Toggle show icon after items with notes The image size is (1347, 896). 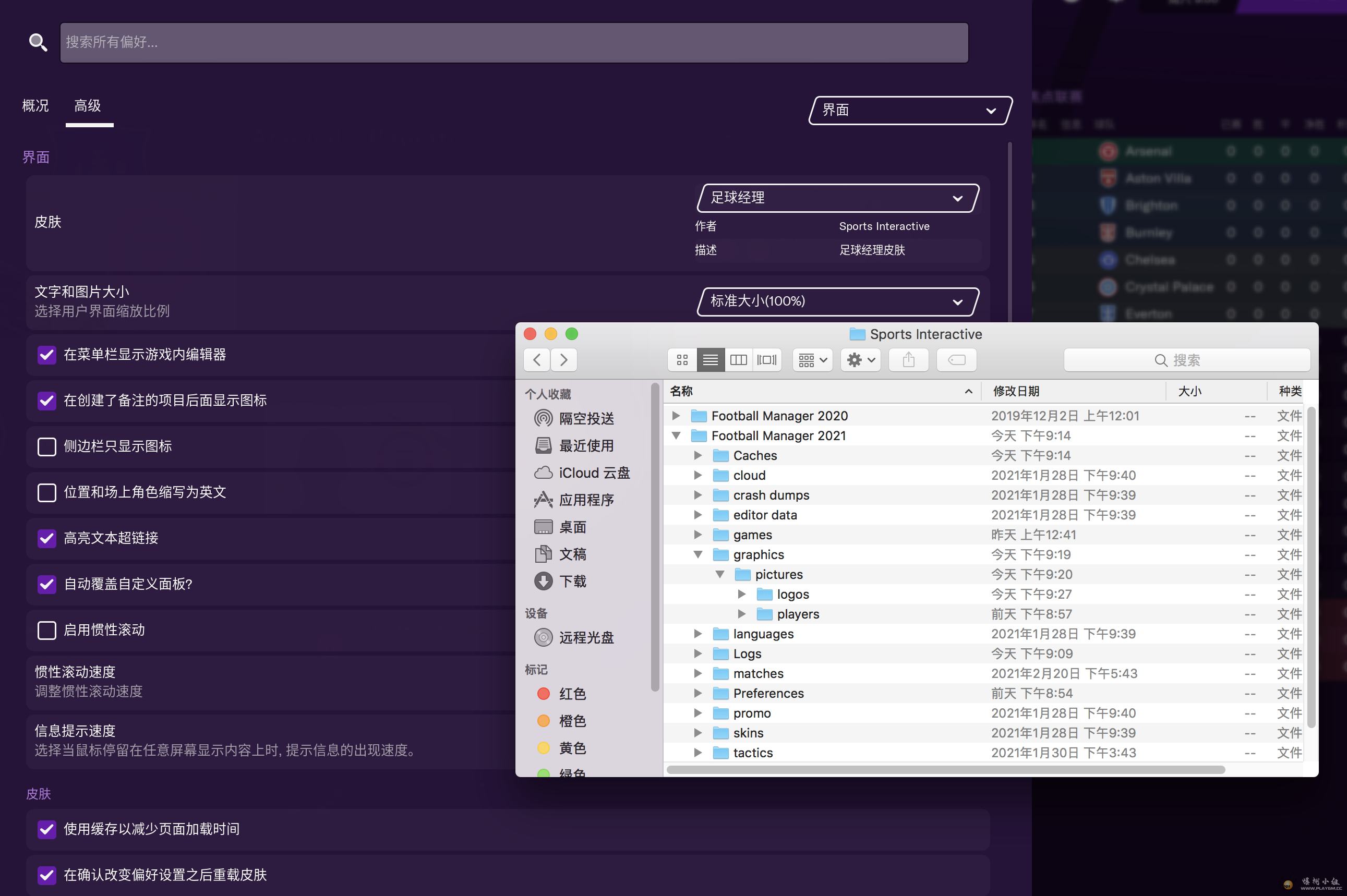[47, 401]
